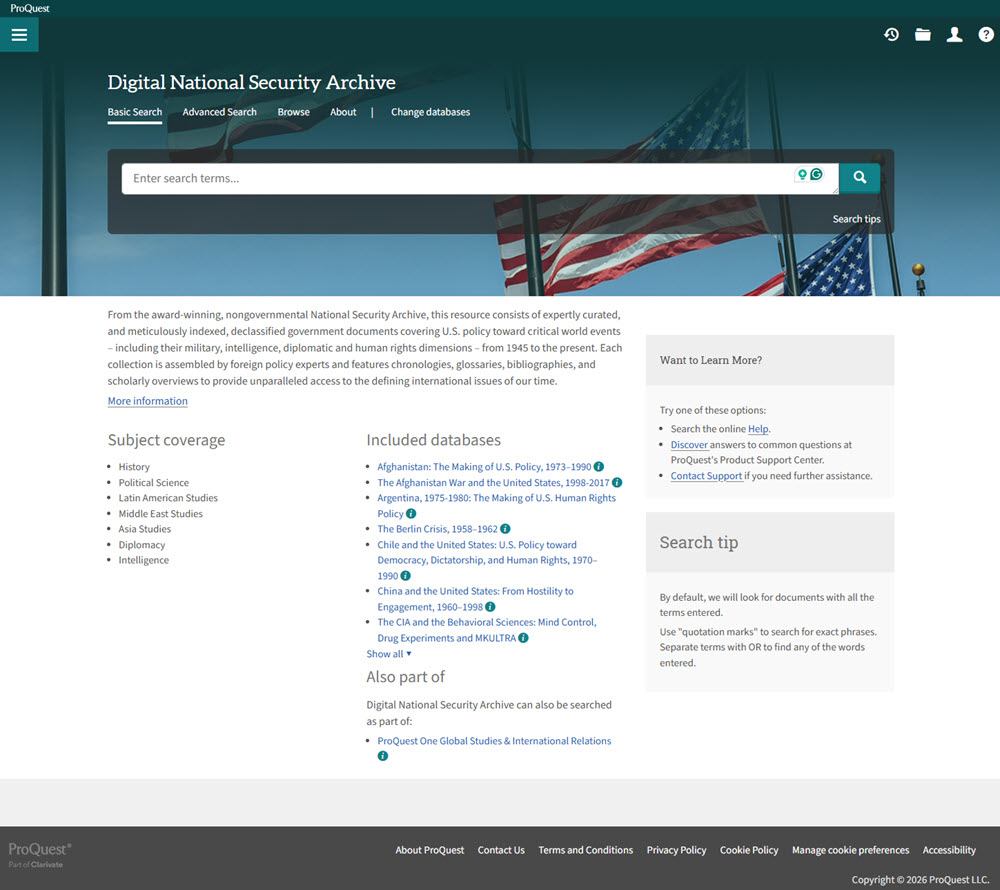This screenshot has height=890, width=1000.
Task: Click the lightbulb icon in search box
Action: [x=802, y=174]
